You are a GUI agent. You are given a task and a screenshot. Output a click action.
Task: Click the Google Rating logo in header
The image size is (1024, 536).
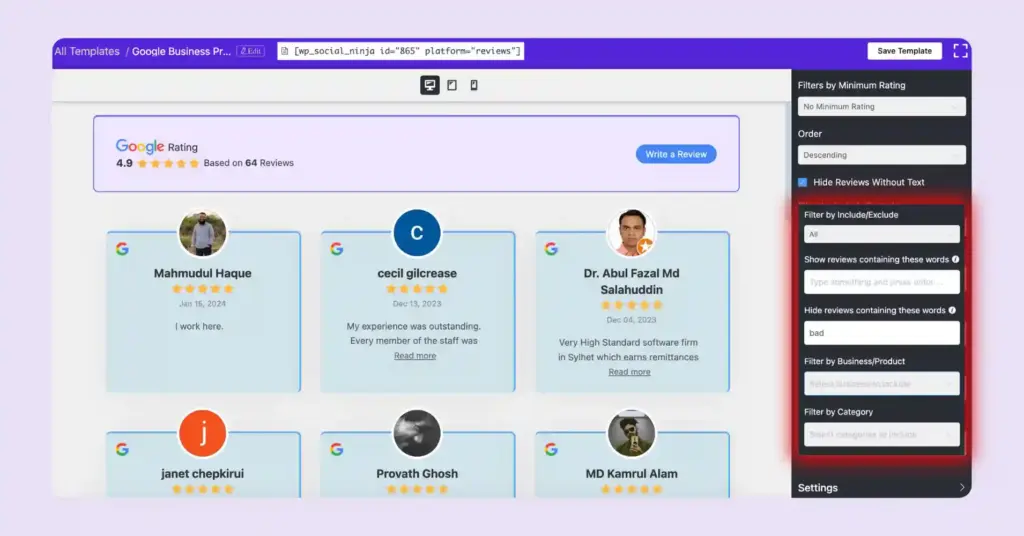140,146
